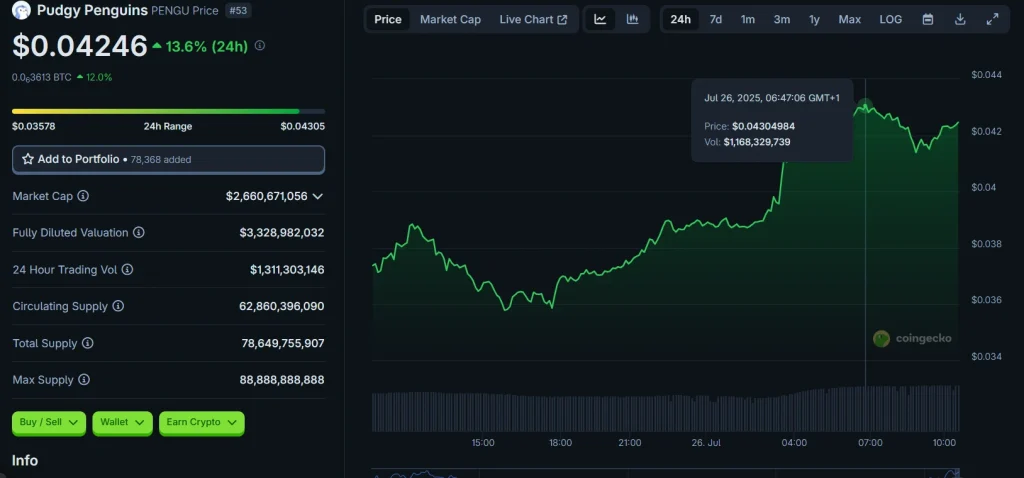
Task: Toggle LOG scale on chart
Action: (x=891, y=20)
